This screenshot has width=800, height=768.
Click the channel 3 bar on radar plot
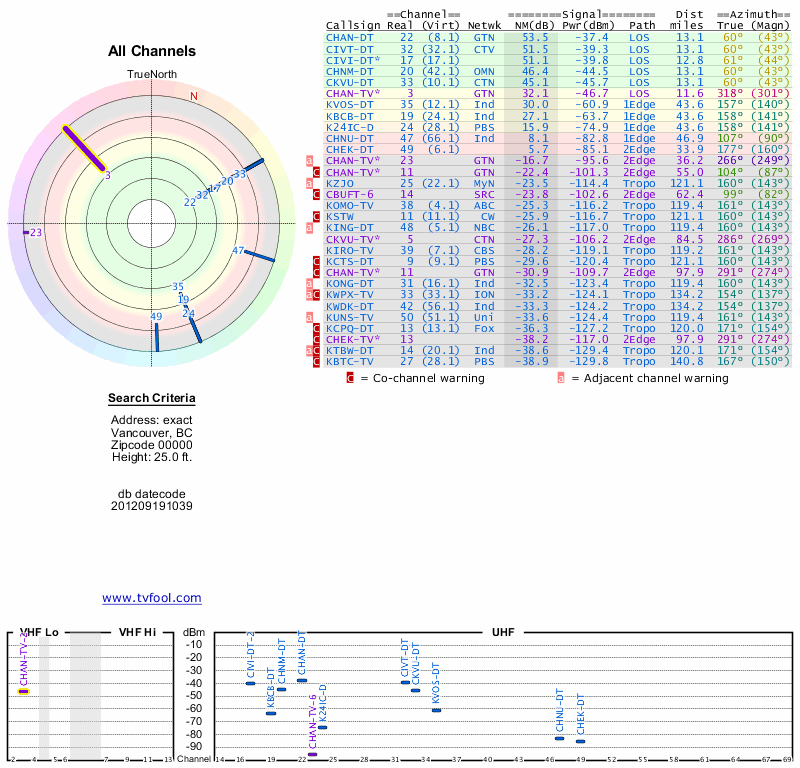(85, 148)
